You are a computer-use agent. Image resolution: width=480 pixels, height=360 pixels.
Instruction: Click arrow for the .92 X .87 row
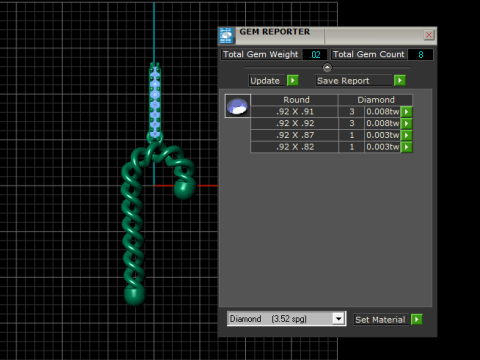coord(406,135)
